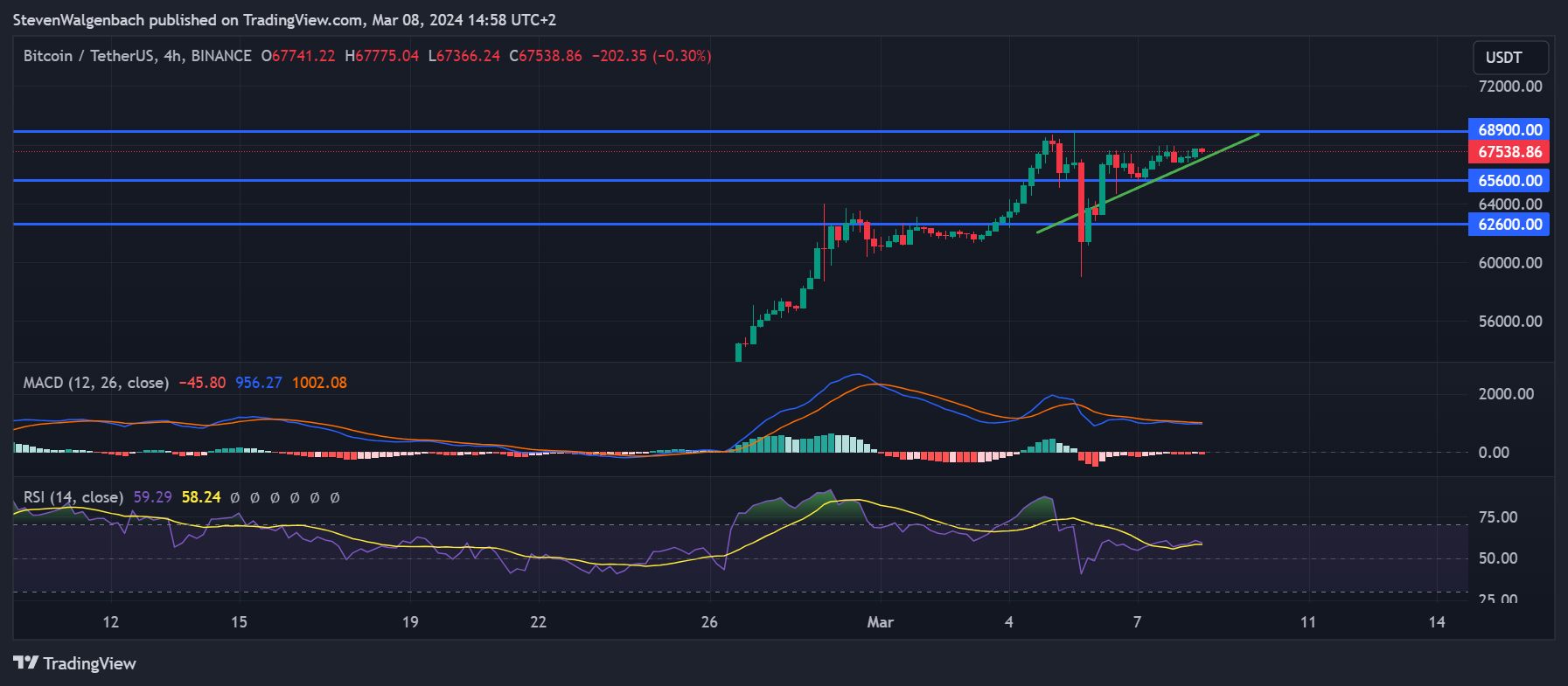
Task: Click the RSI 75.00 axis value
Action: click(x=1498, y=517)
